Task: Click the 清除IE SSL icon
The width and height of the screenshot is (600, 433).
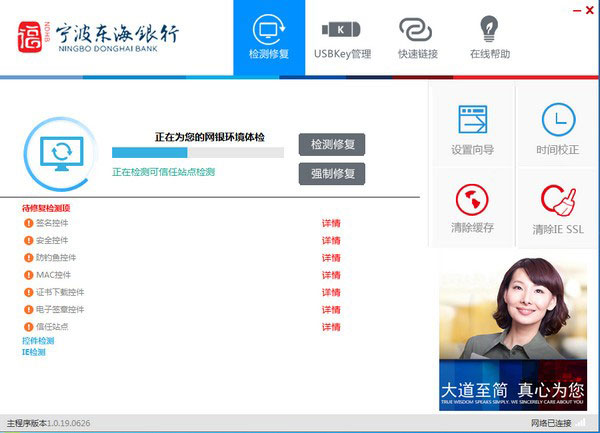Action: (558, 207)
